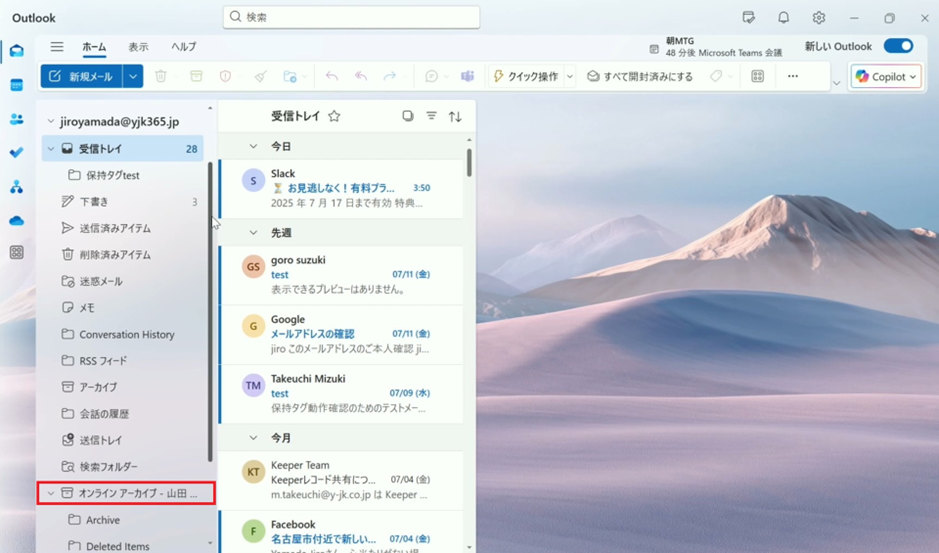Open the org explorer icon in rail
Screen dimensions: 939x553
click(17, 188)
